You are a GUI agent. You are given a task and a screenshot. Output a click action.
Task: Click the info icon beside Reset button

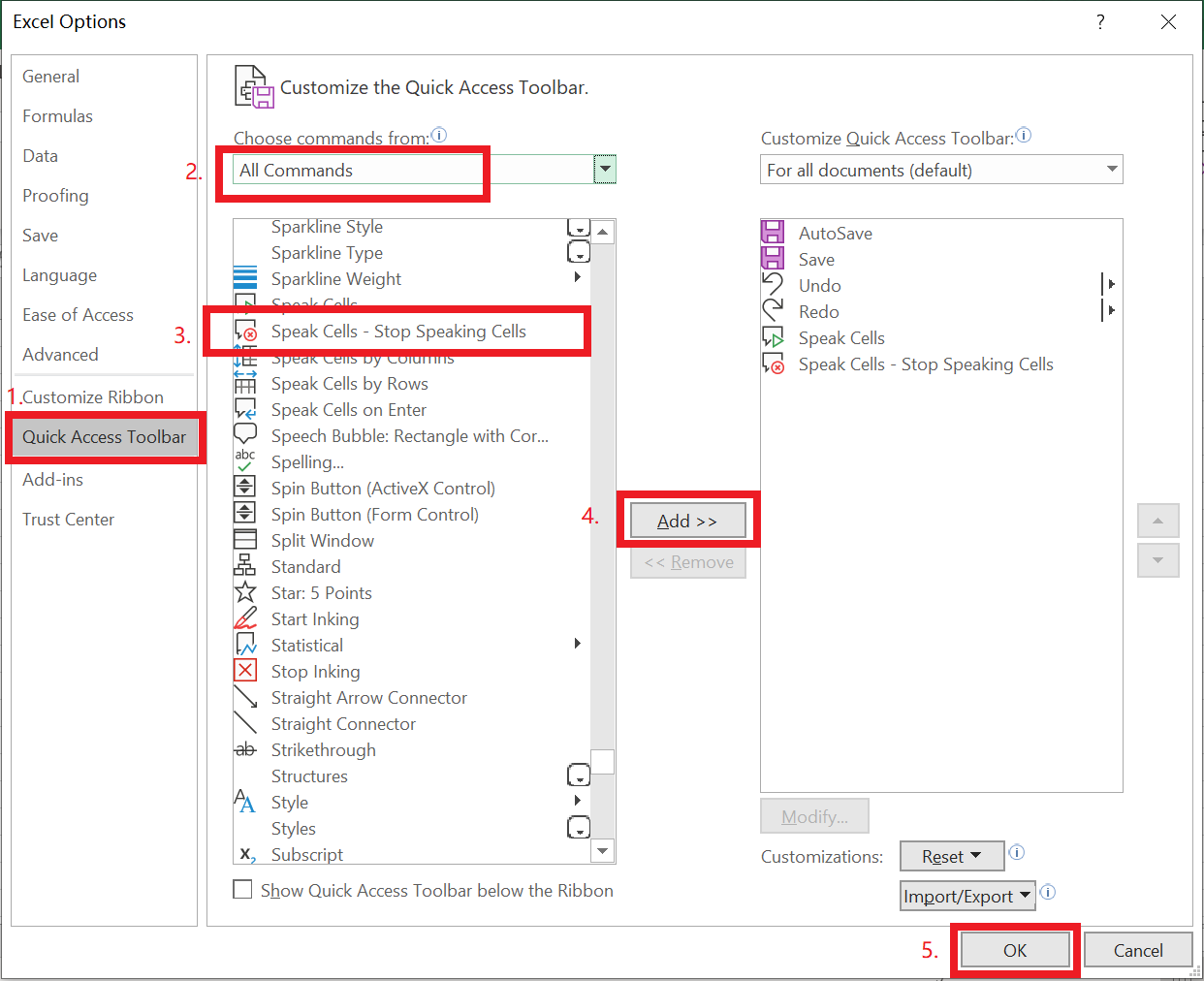1017,852
